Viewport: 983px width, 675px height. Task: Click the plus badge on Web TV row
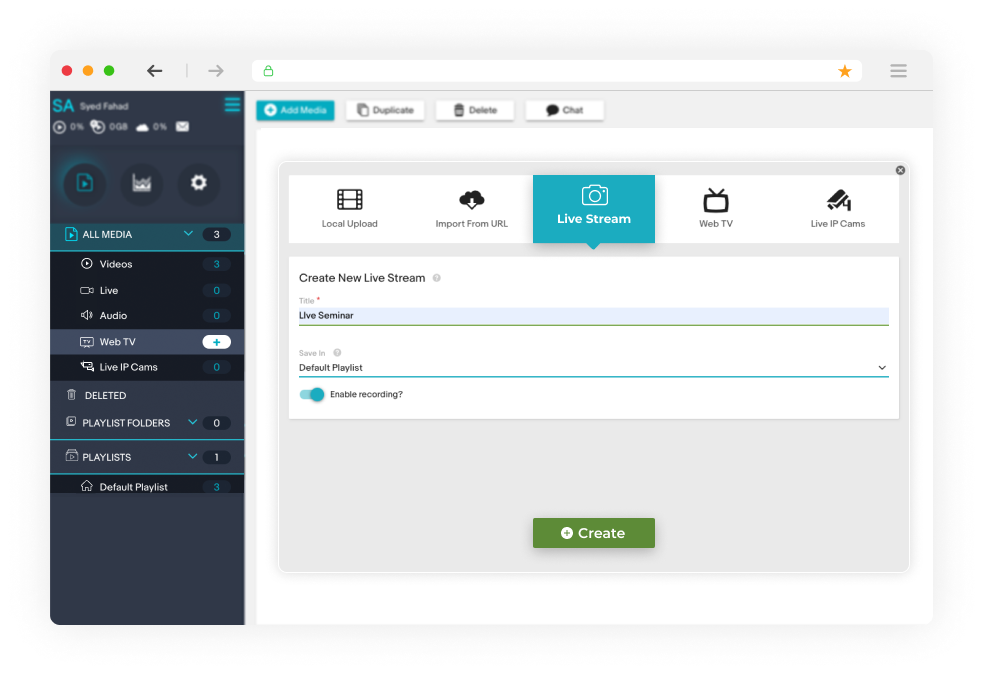pyautogui.click(x=216, y=342)
